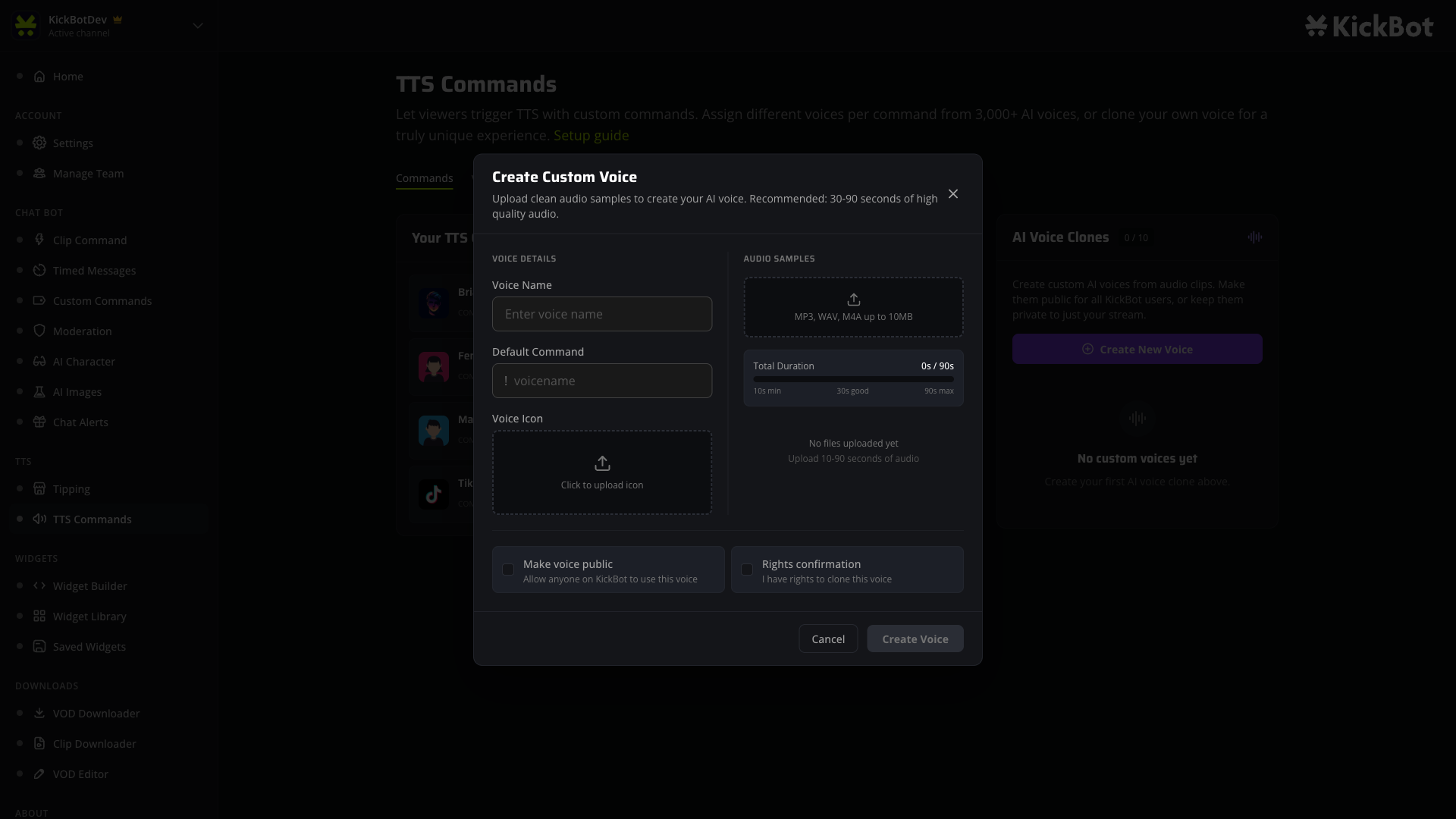Screen dimensions: 1456x819
Task: Click the Clip Downloader file icon
Action: coord(39,744)
